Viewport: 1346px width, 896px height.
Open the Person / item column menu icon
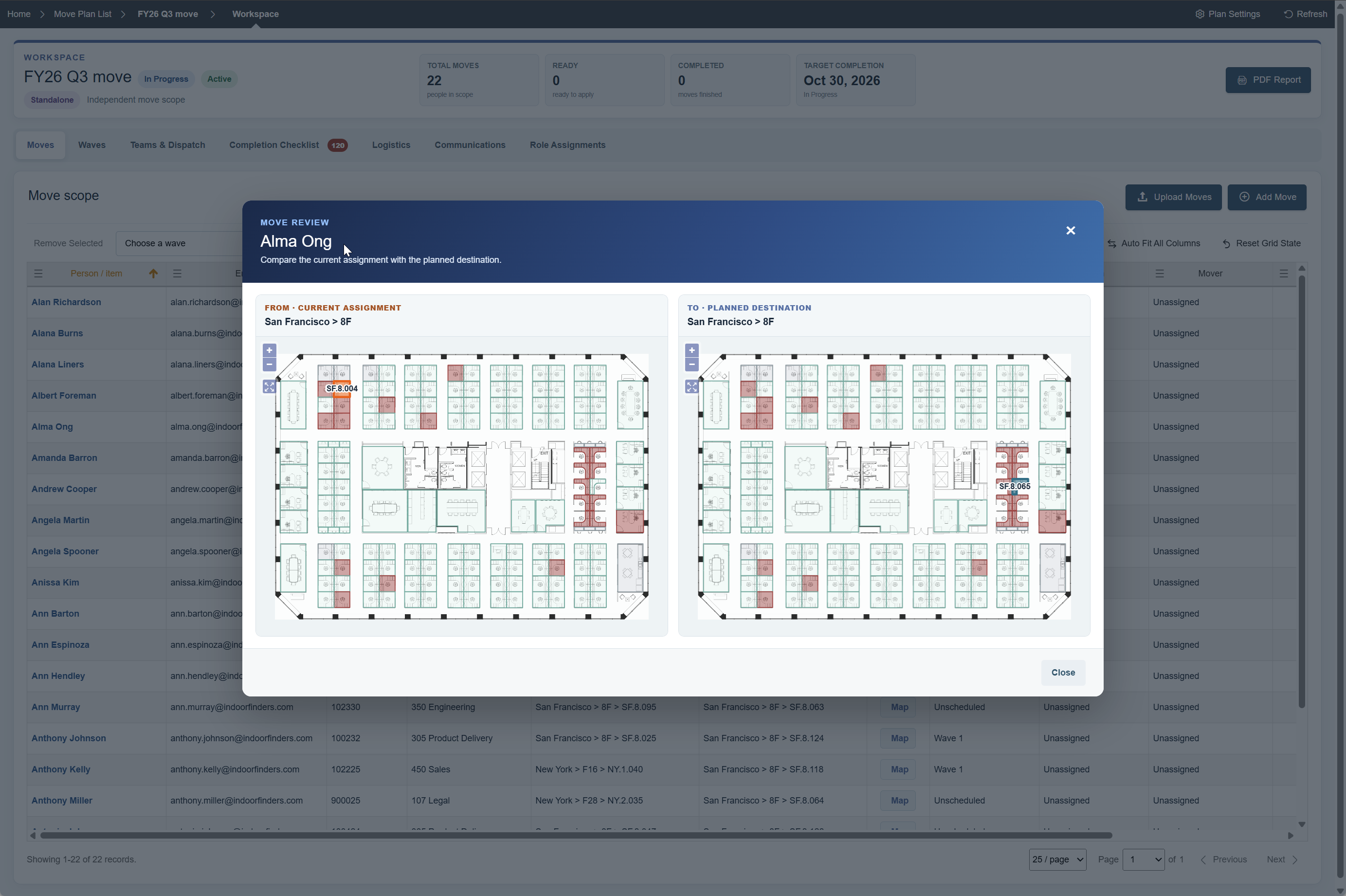38,274
